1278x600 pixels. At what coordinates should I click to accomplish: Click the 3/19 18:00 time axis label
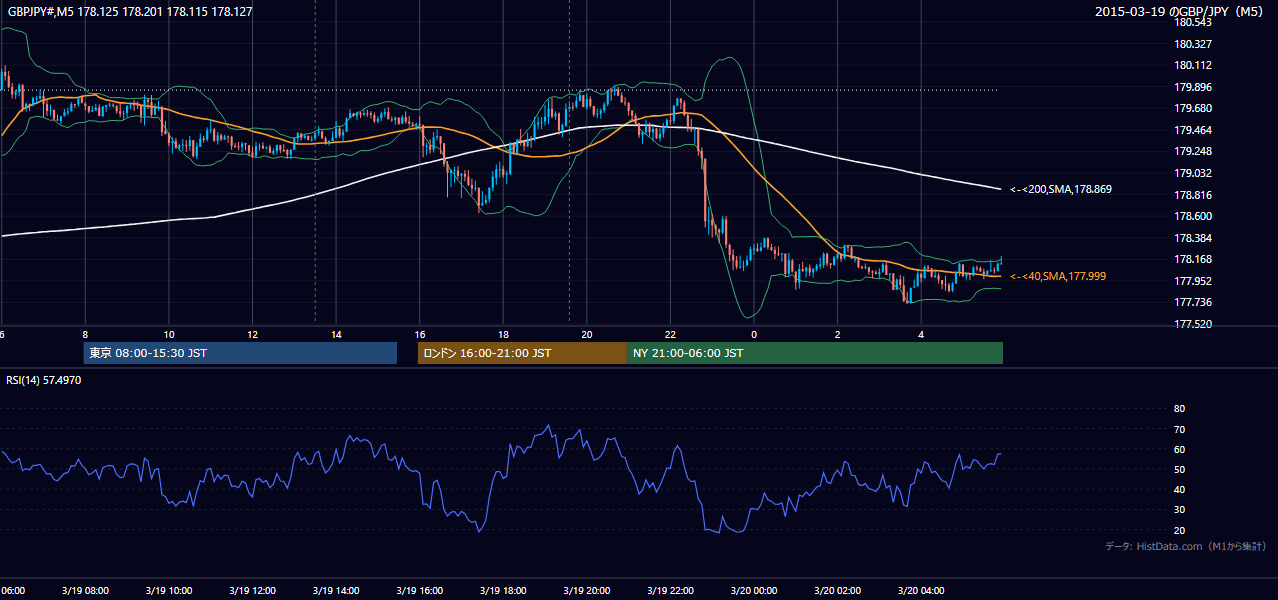503,591
